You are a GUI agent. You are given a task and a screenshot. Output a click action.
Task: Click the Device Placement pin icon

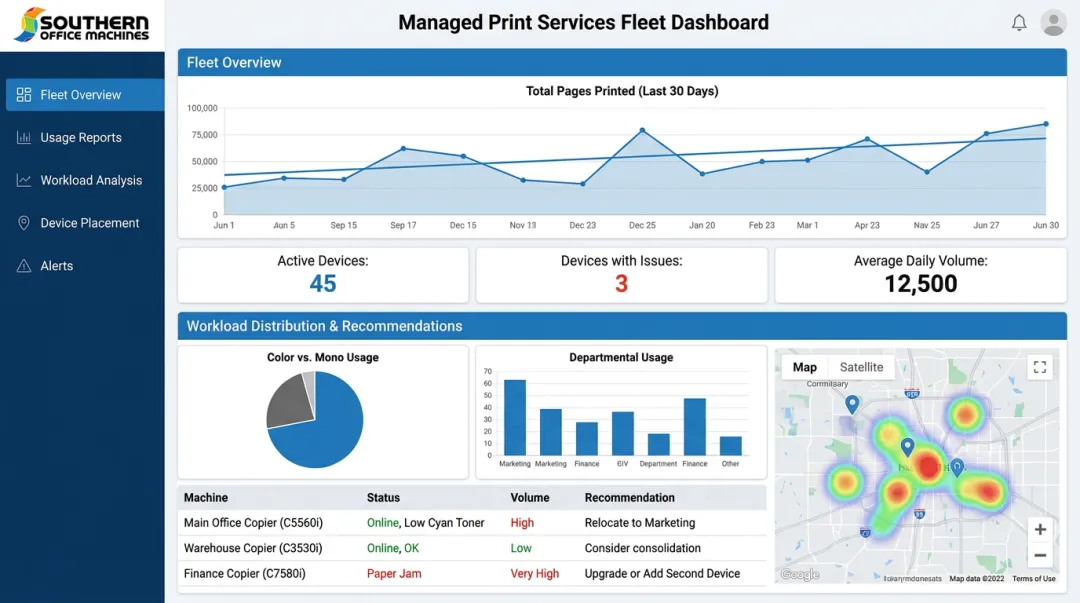pos(24,223)
